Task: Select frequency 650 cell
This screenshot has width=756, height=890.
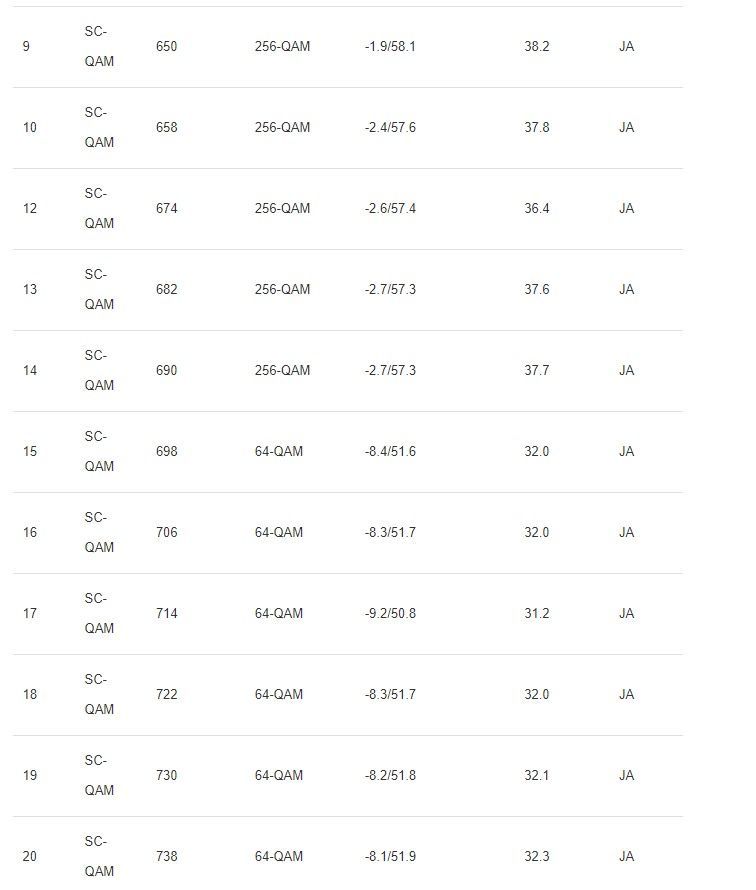Action: (x=166, y=47)
